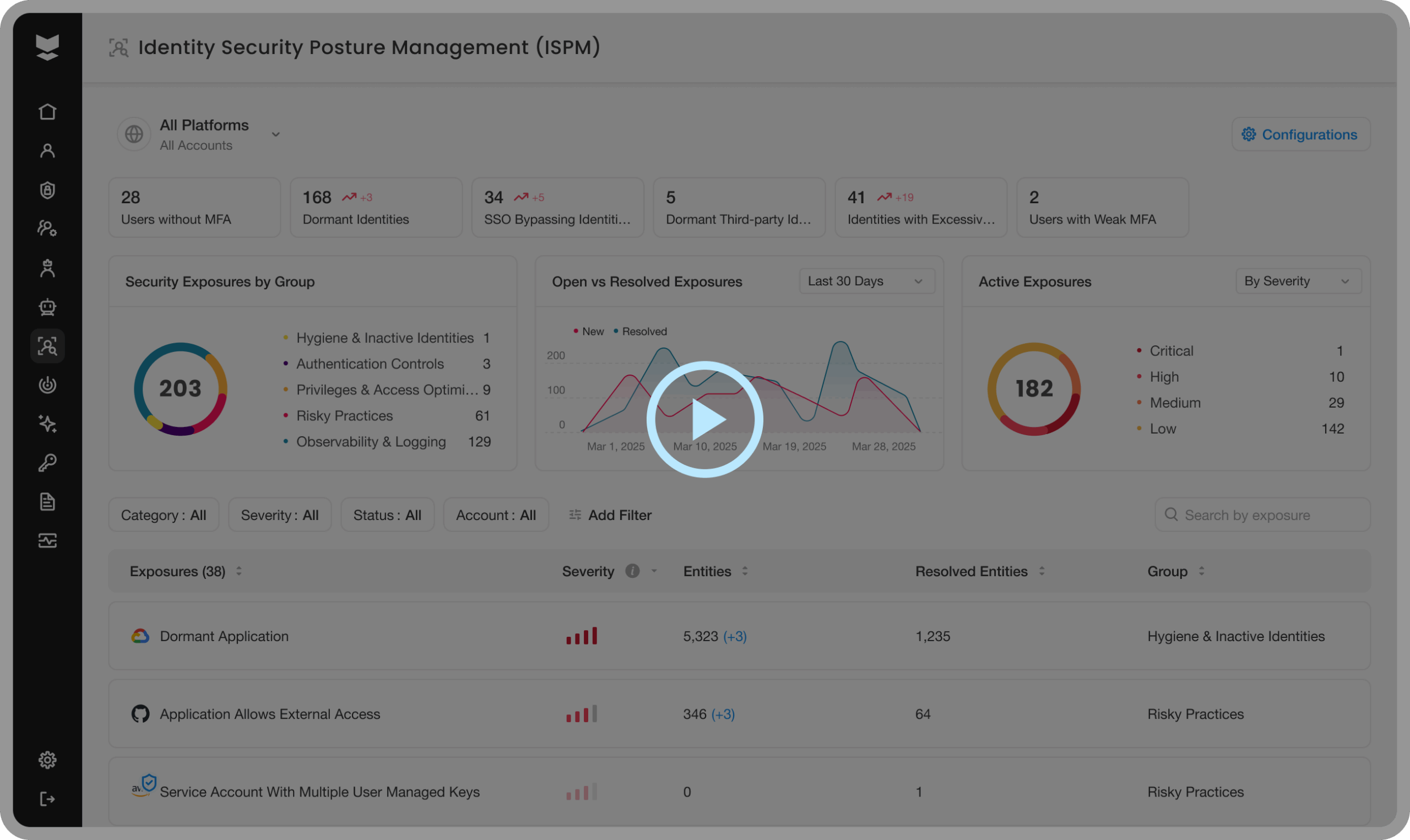Open the Category: All filter

coord(164,515)
